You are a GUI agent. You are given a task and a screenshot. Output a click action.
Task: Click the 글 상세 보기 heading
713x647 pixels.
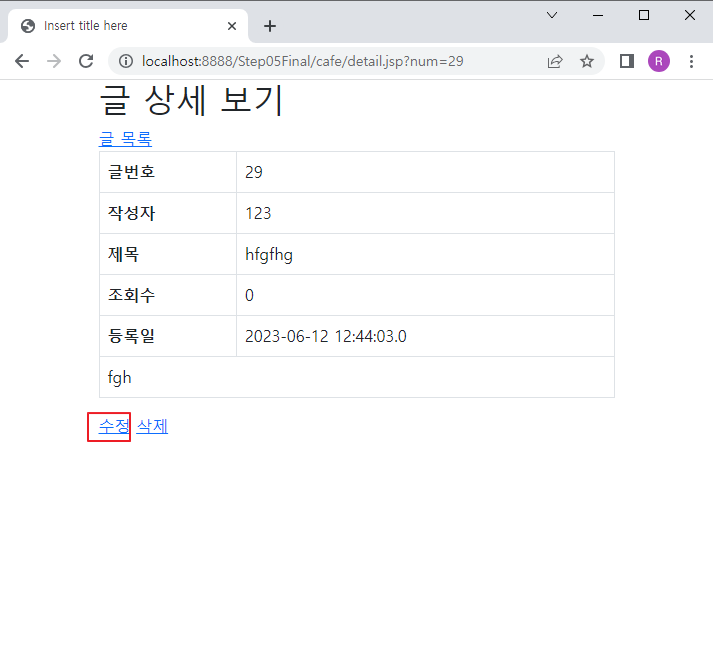point(191,100)
